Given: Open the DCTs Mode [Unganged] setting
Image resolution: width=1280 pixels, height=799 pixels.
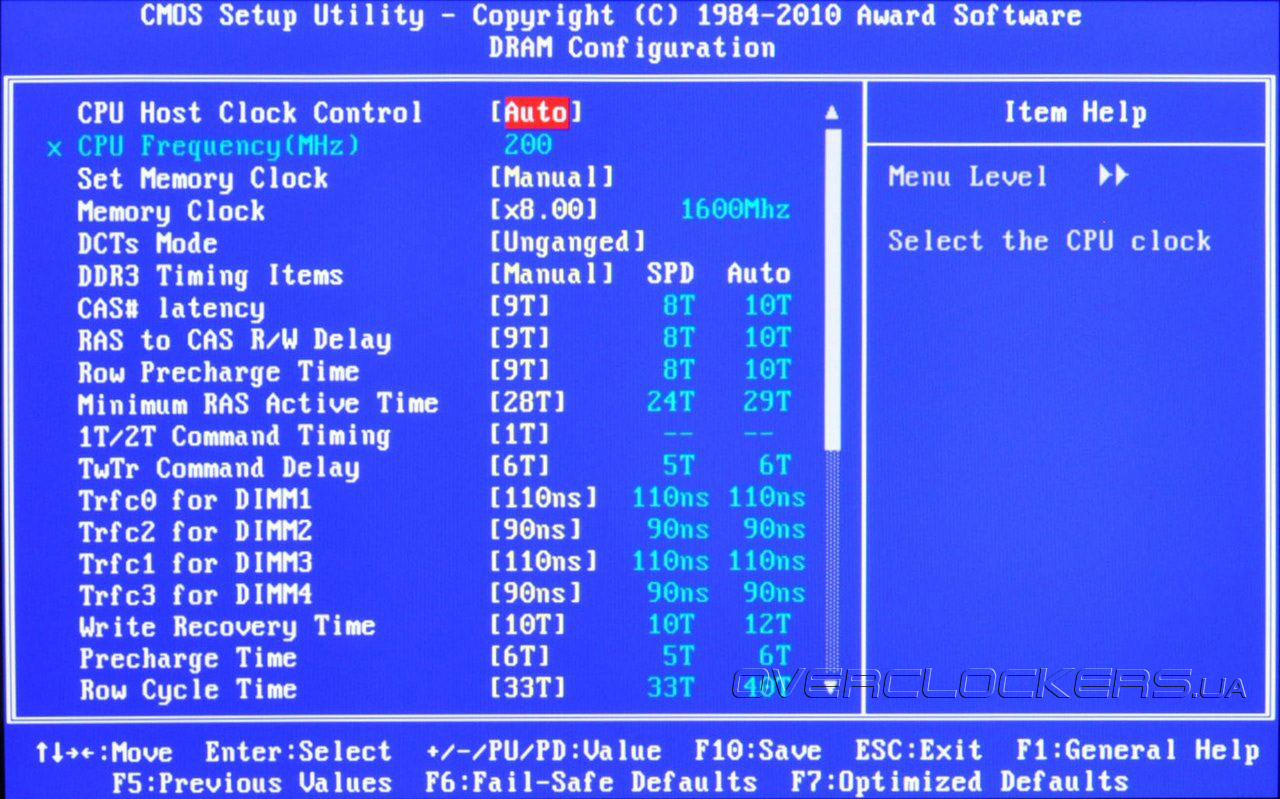Looking at the screenshot, I should (568, 242).
